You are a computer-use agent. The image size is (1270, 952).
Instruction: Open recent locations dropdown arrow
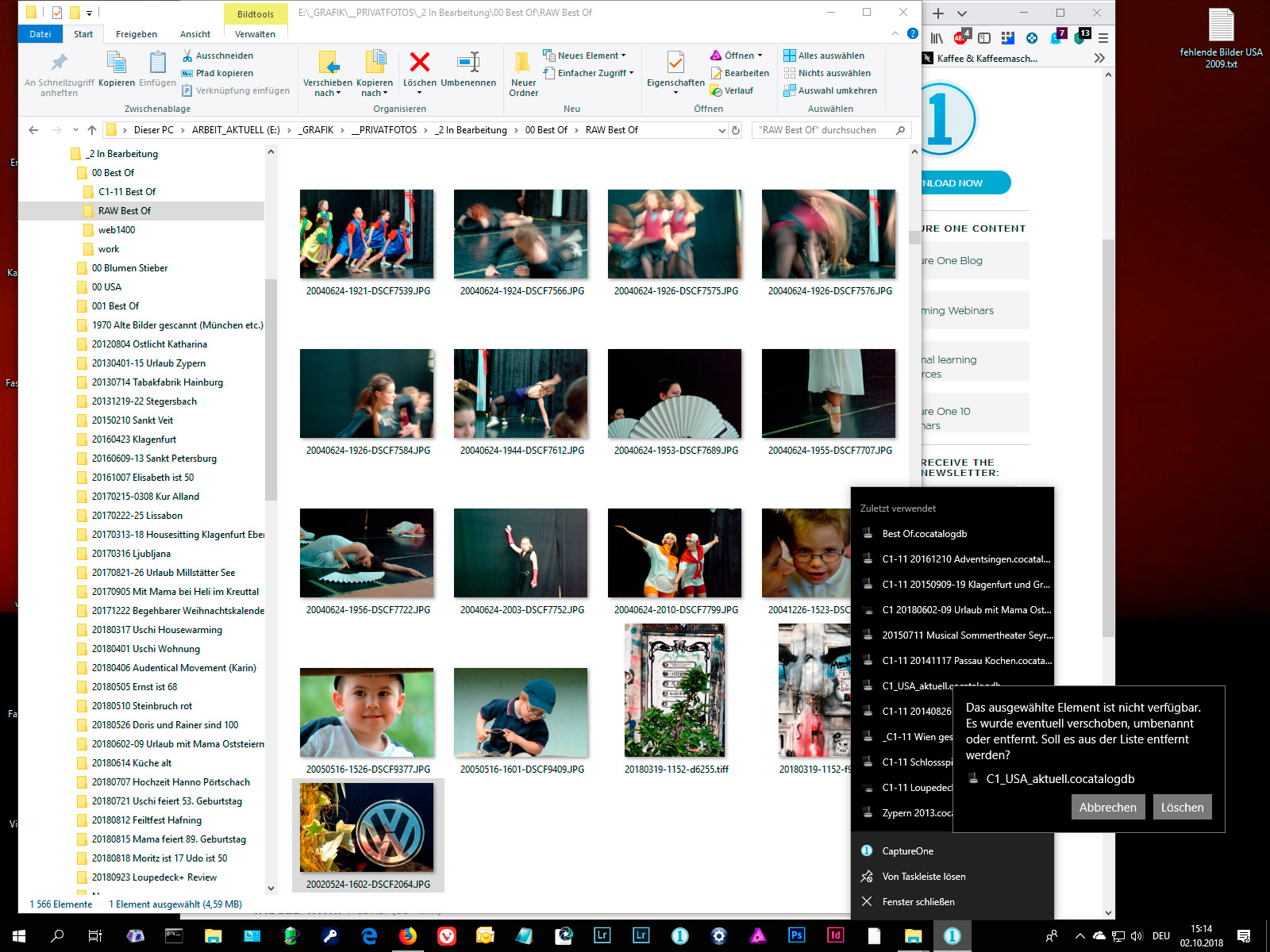(75, 130)
